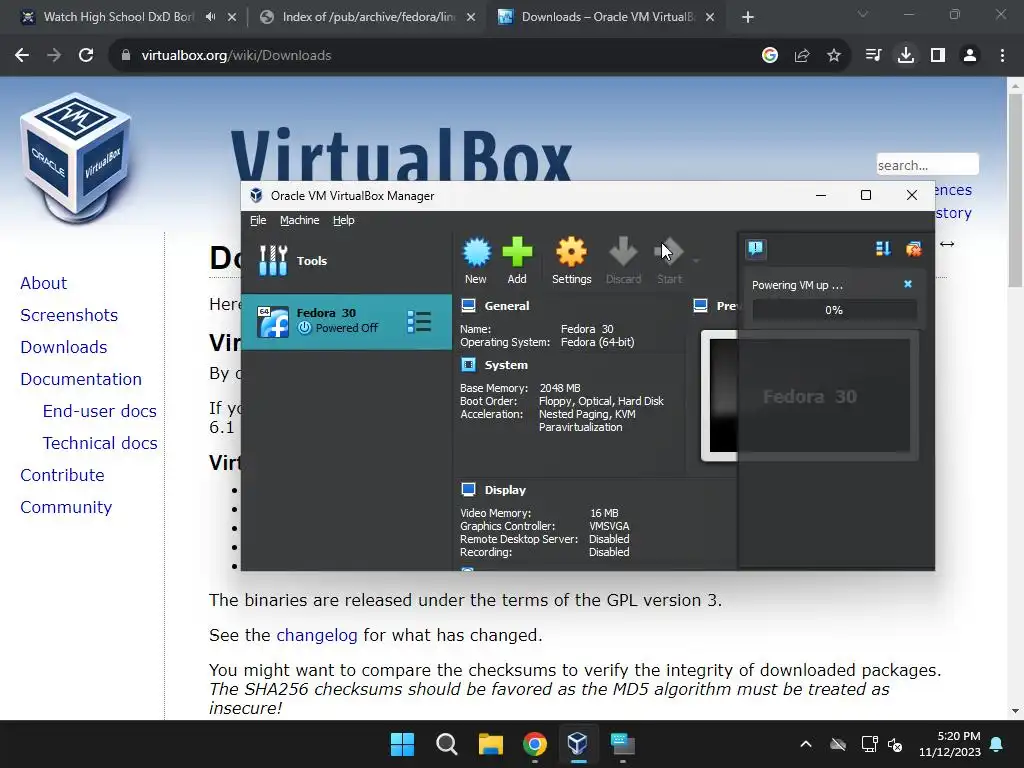1024x768 pixels.
Task: Open the Fedora 30 machine tools list menu
Action: pyautogui.click(x=419, y=321)
